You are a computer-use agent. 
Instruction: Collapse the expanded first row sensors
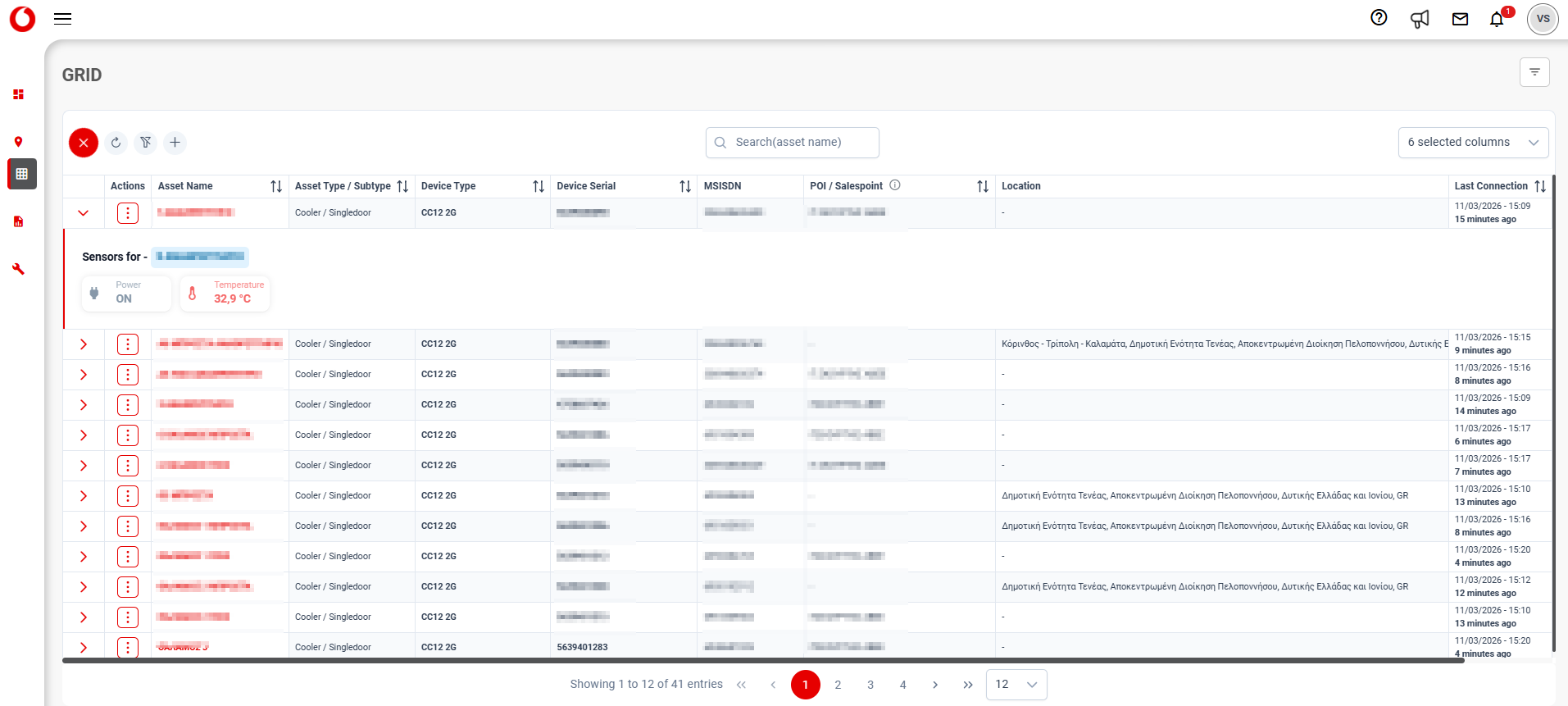tap(84, 213)
